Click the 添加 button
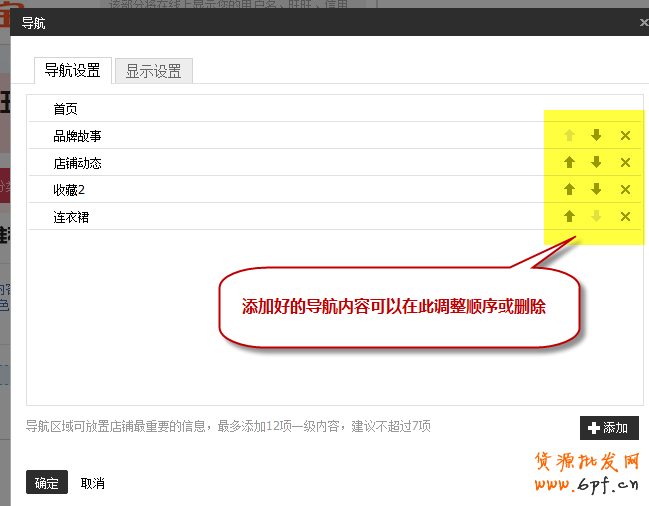 (x=609, y=428)
